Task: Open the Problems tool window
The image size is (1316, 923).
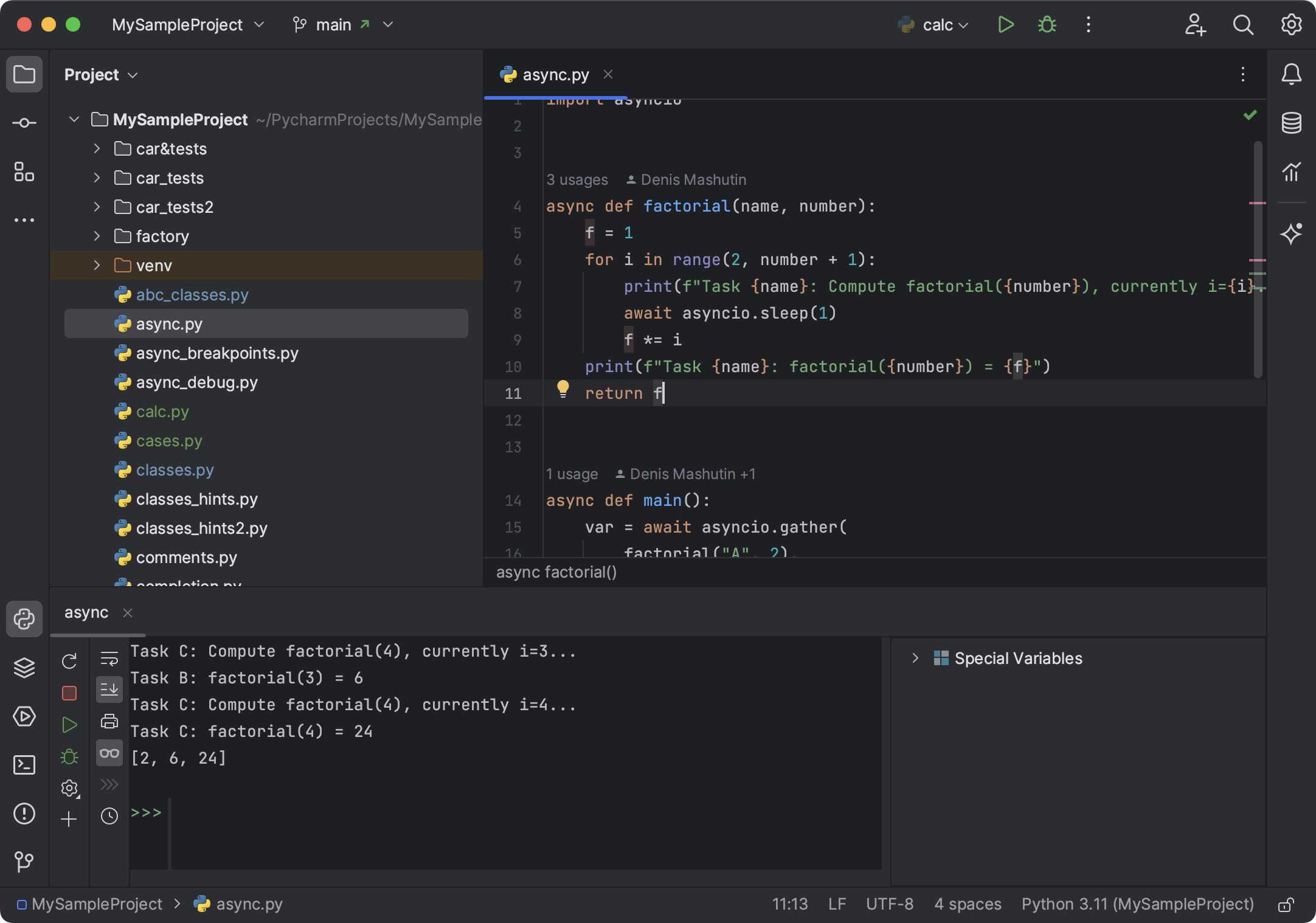Action: click(24, 814)
